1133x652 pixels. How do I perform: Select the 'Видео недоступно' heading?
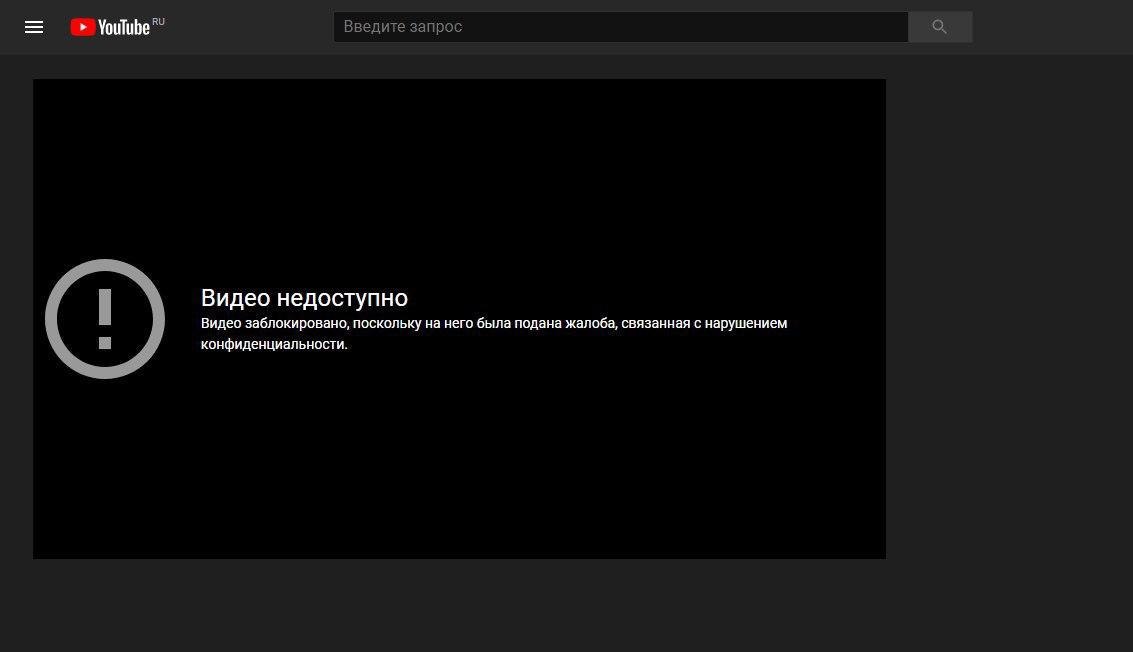coord(304,298)
